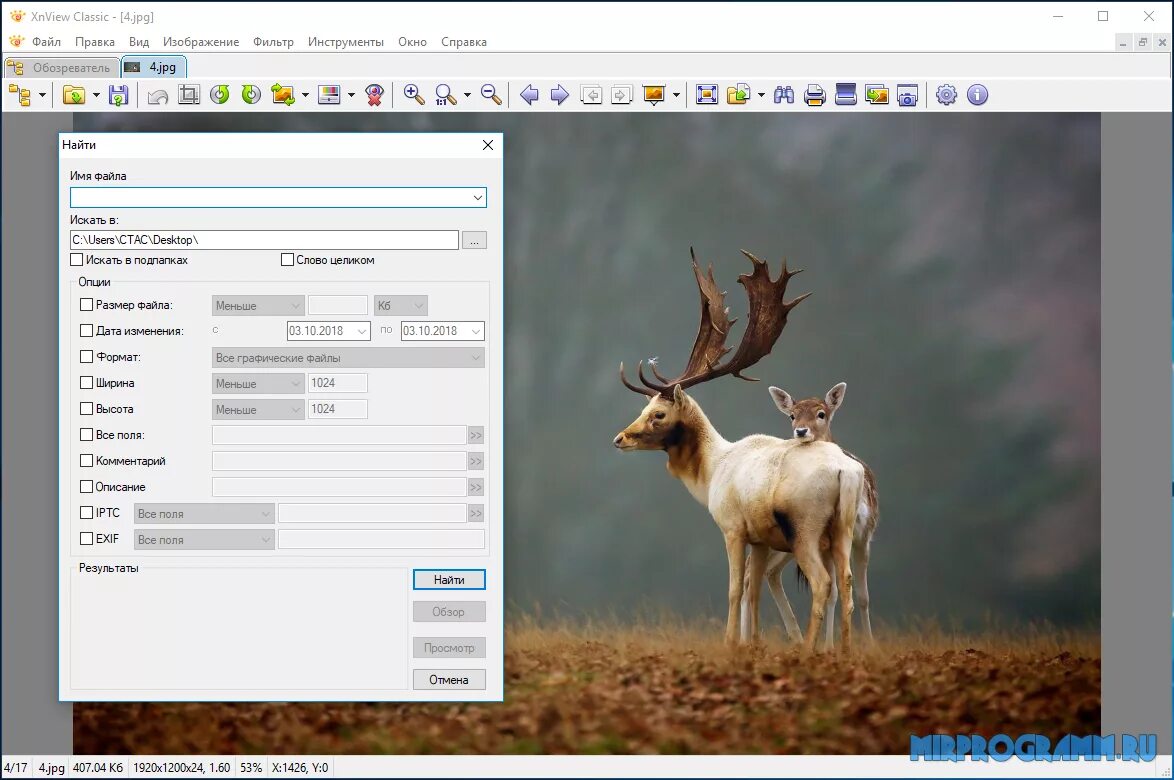The image size is (1174, 780).
Task: Open the Инструменты menu
Action: click(347, 42)
